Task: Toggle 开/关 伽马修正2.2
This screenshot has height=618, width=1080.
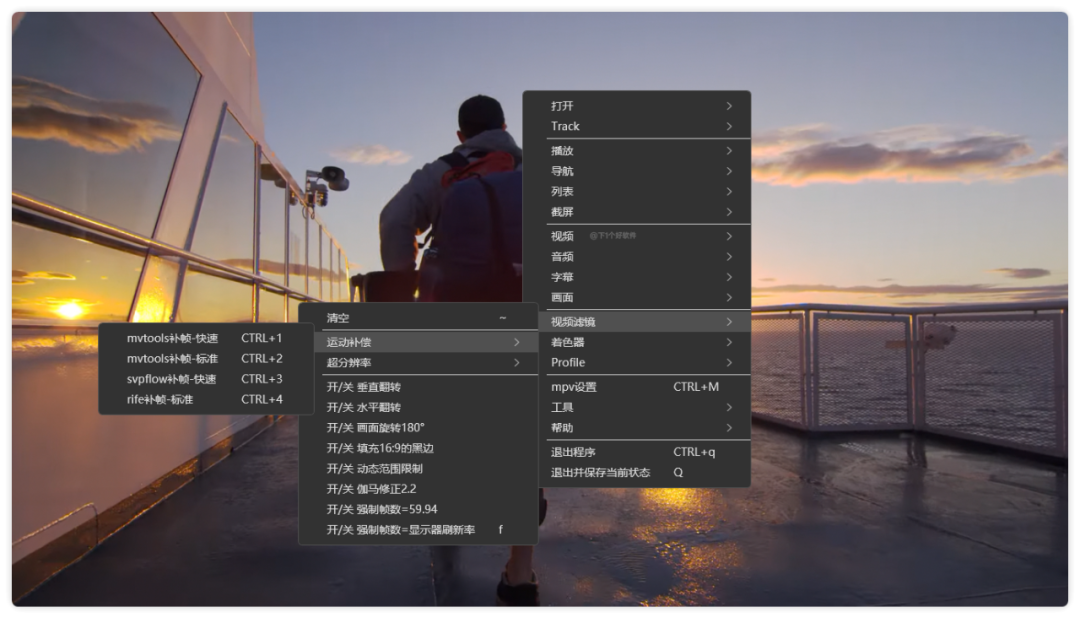Action: coord(418,489)
